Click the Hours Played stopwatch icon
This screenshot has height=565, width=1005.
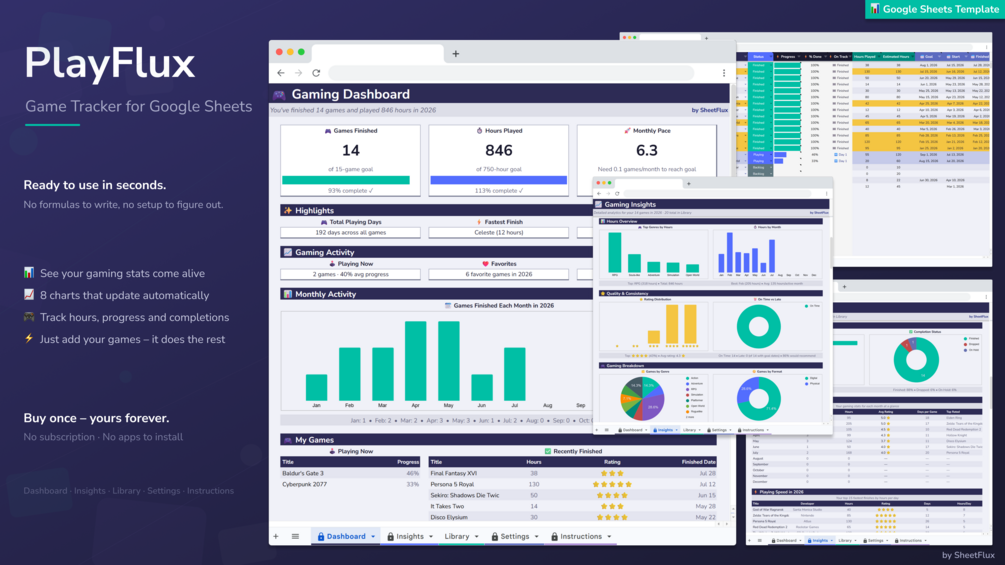point(479,131)
